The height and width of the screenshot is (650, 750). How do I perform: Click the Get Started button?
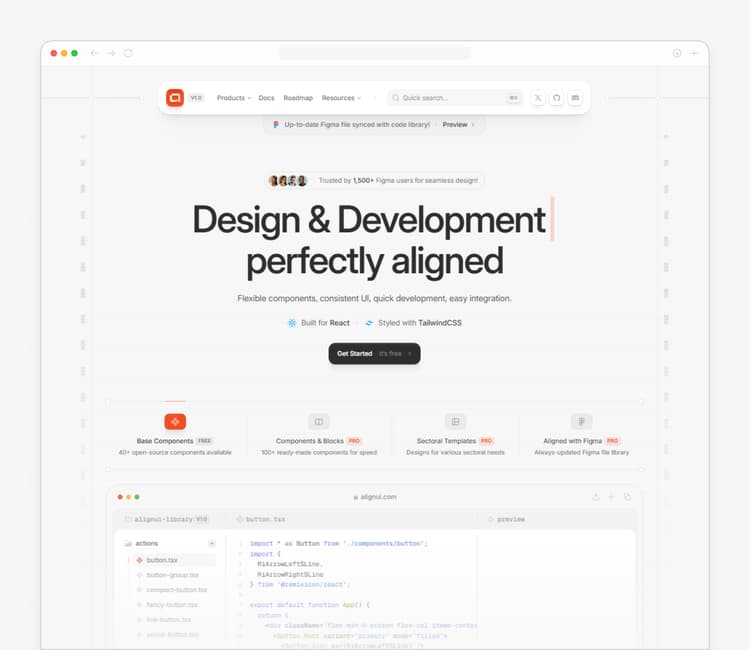click(x=374, y=354)
